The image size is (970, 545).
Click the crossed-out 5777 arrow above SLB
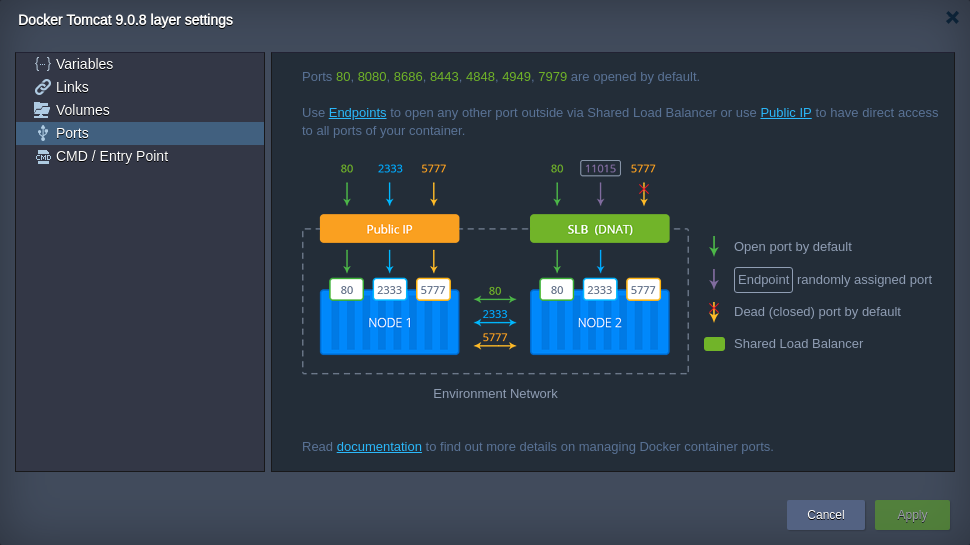pos(644,194)
